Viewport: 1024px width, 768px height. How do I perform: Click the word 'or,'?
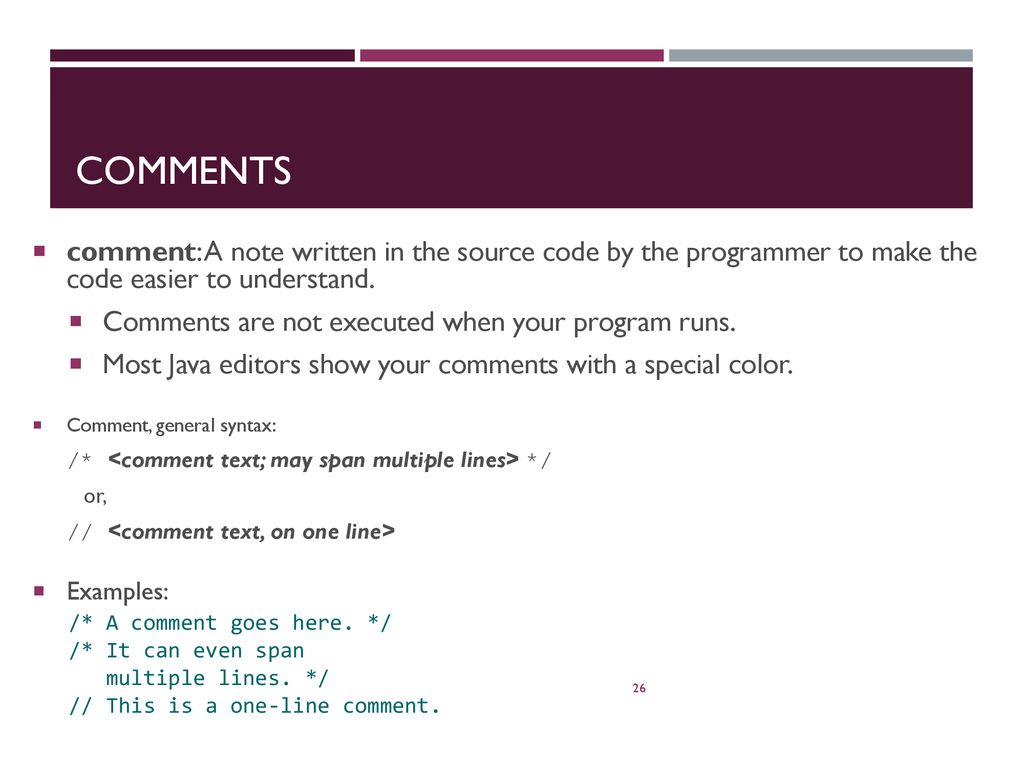(95, 497)
